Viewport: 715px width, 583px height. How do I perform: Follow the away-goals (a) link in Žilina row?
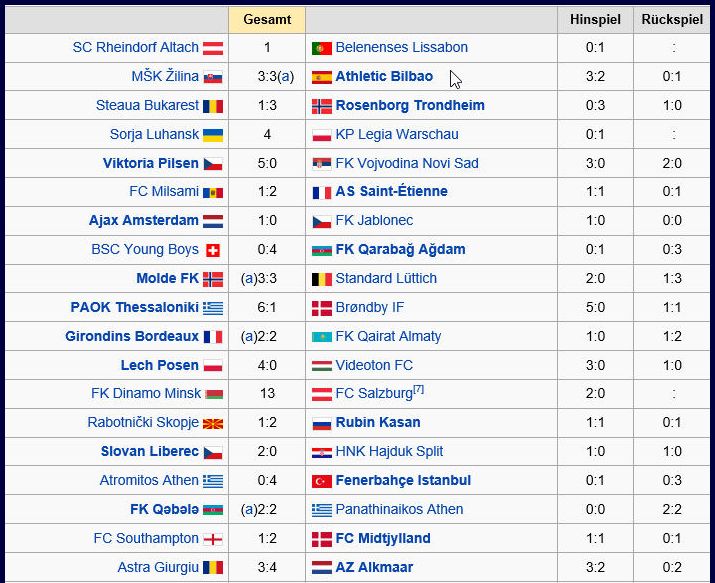click(286, 77)
